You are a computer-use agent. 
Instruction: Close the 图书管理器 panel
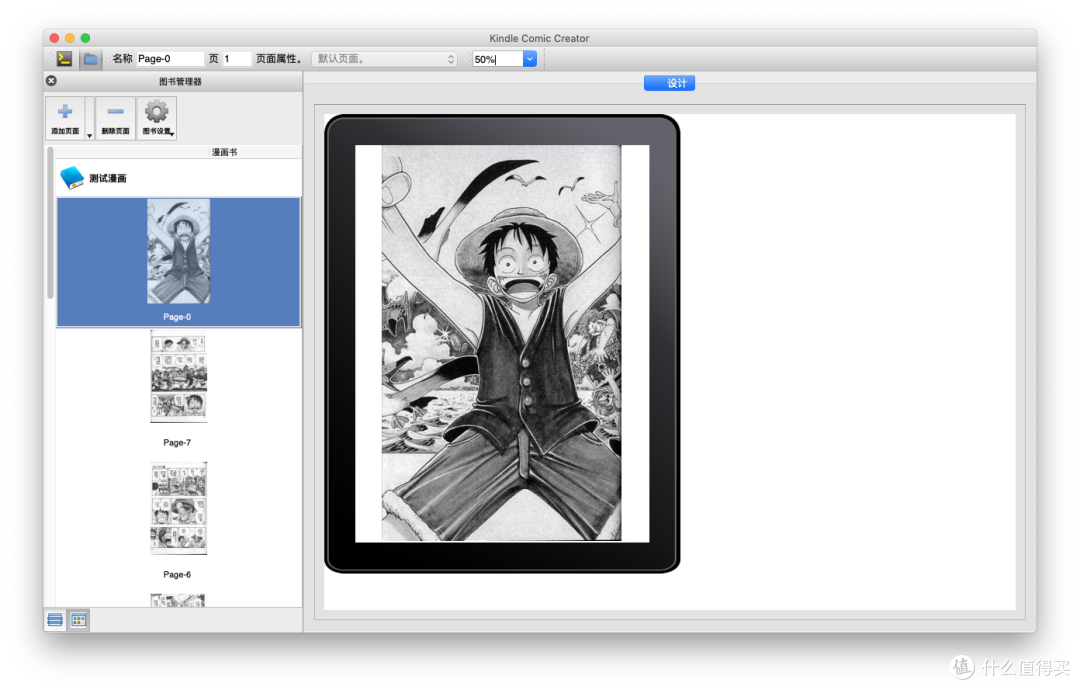click(51, 81)
